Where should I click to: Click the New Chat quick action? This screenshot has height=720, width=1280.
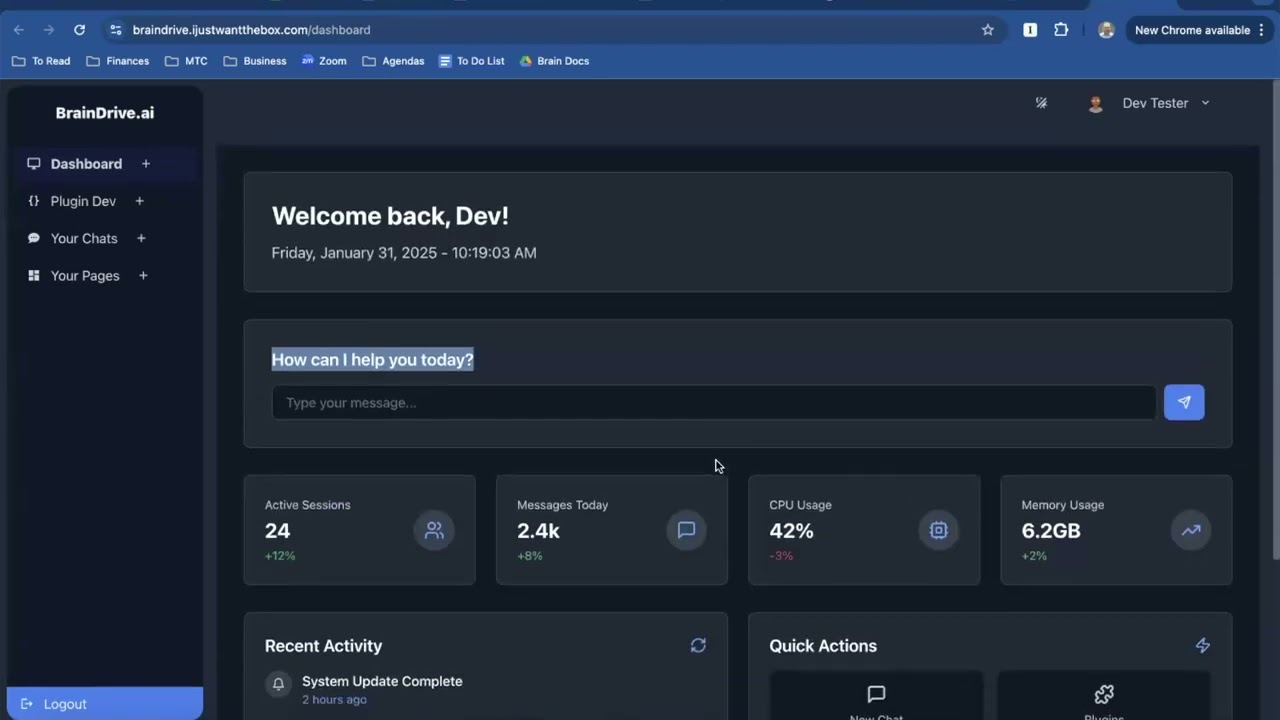point(876,700)
